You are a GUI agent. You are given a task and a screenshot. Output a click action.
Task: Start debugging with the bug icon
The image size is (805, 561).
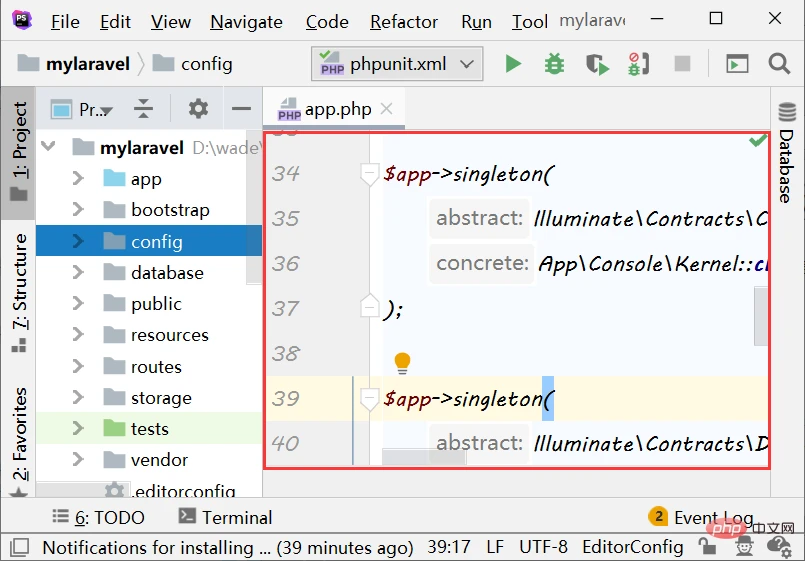click(x=554, y=64)
